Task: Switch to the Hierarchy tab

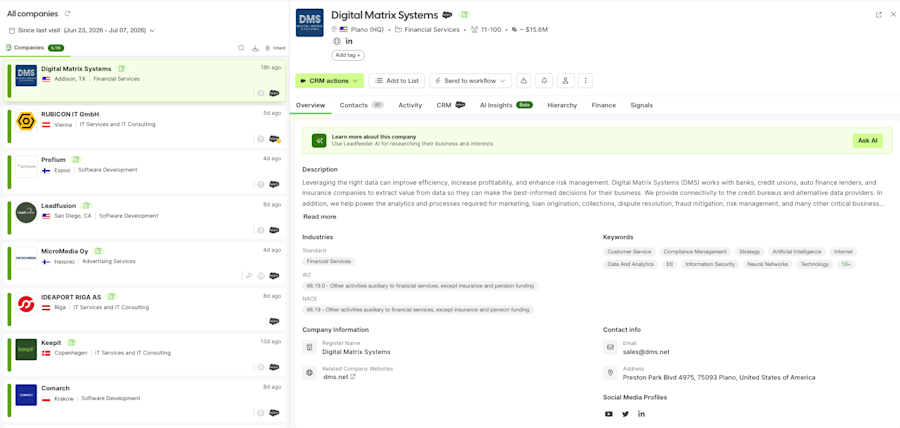Action: click(x=562, y=105)
